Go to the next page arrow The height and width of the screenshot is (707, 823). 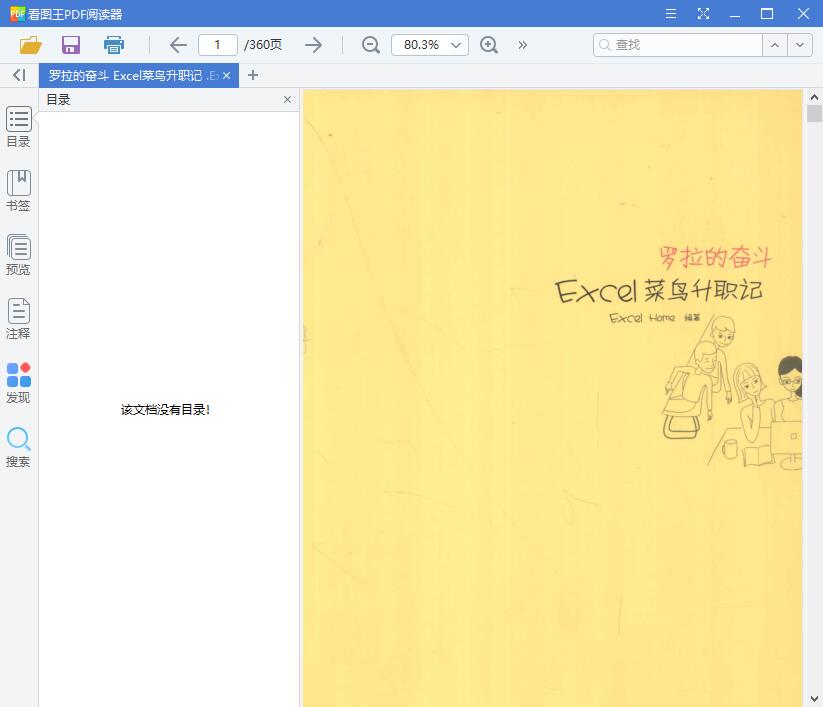pyautogui.click(x=313, y=45)
